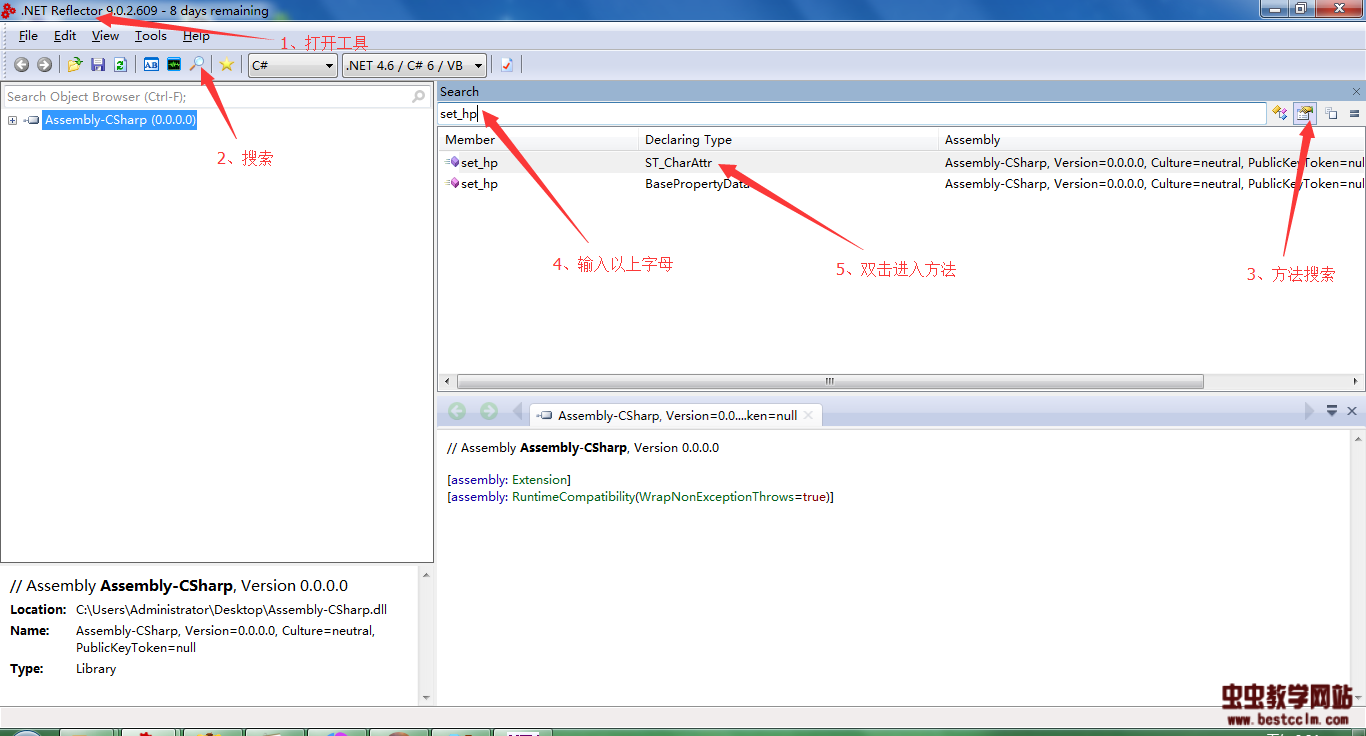The height and width of the screenshot is (736, 1366).
Task: Open the C# language dropdown
Action: click(293, 66)
